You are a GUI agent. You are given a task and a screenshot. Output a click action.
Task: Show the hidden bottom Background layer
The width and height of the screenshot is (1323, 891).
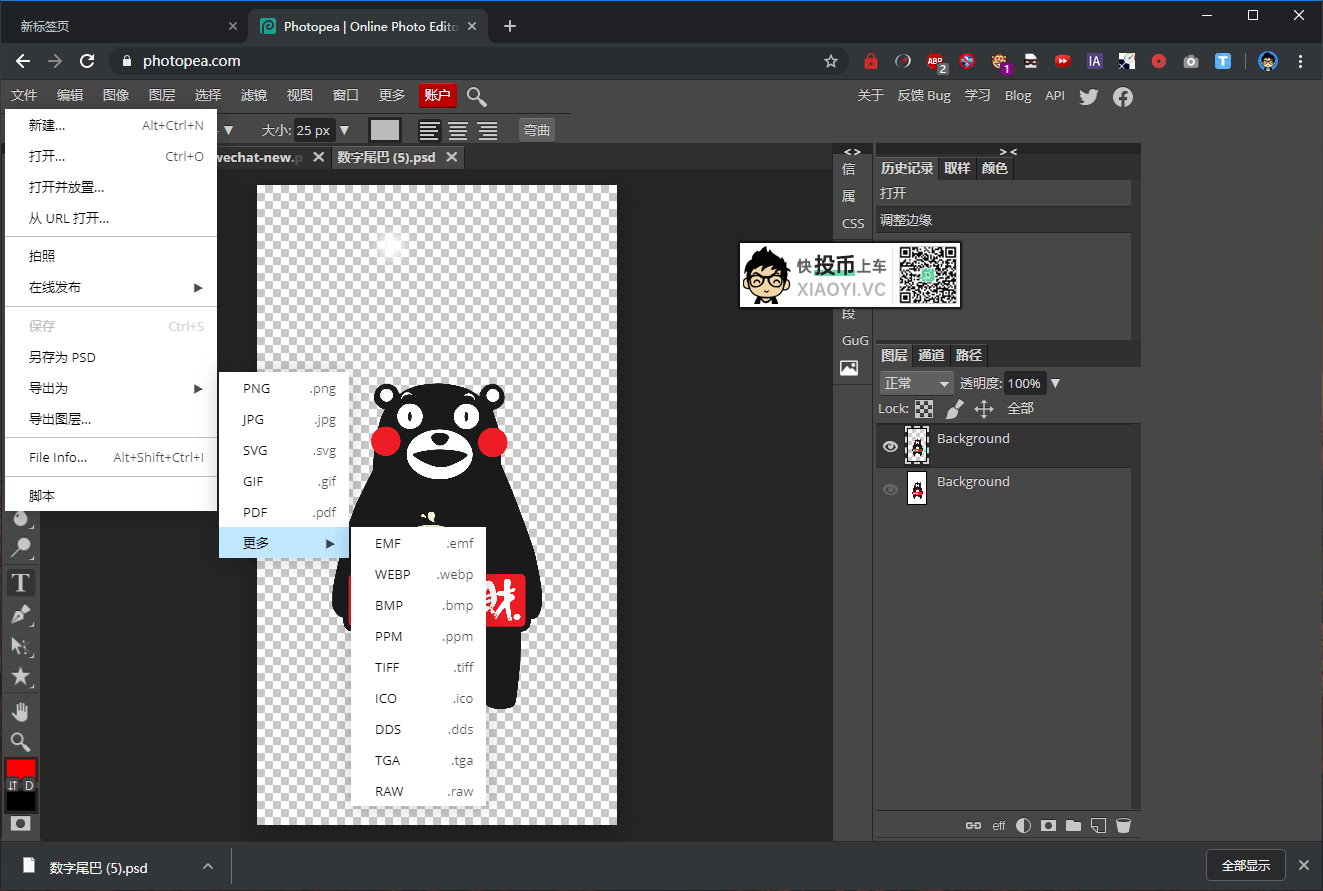pos(890,490)
